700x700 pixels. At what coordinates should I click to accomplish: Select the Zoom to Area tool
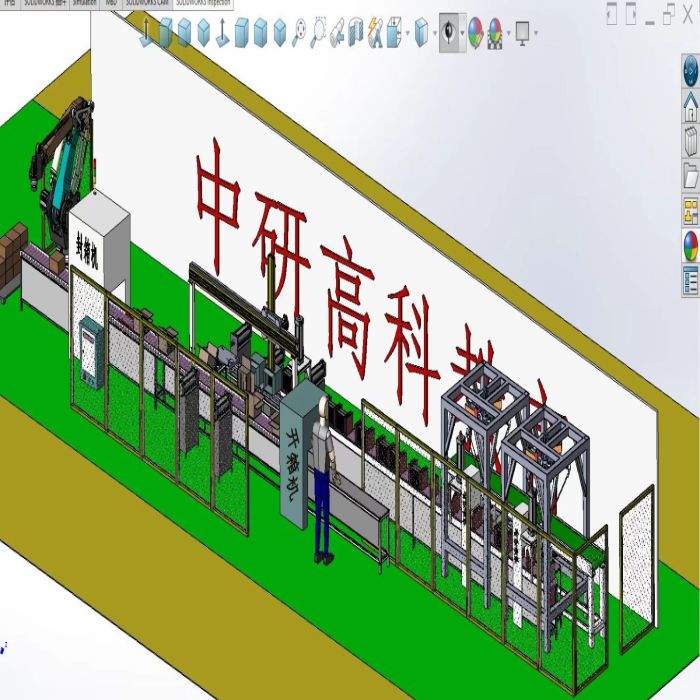[x=319, y=34]
